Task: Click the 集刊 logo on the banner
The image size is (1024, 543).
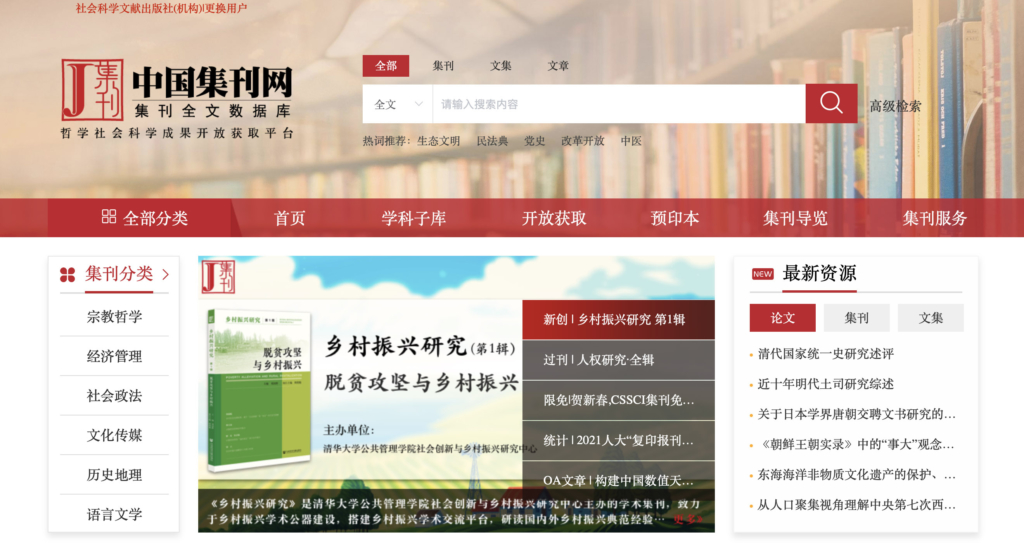Action: coord(218,277)
